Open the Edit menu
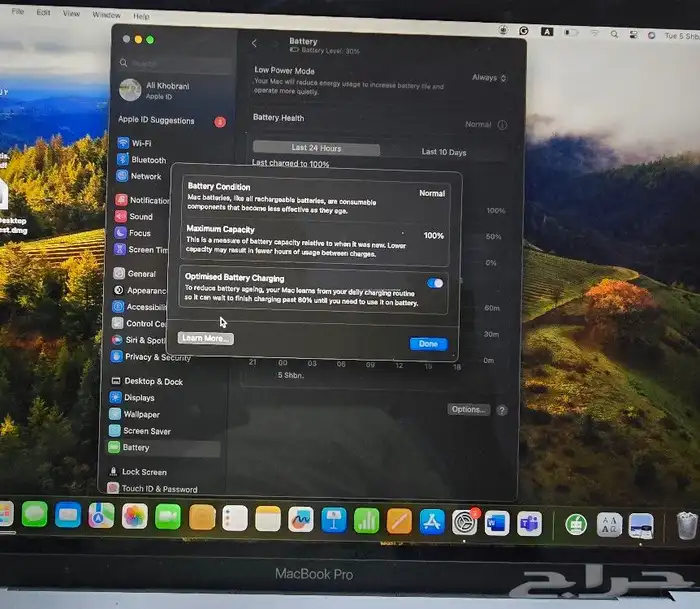Viewport: 700px width, 609px height. coord(43,13)
